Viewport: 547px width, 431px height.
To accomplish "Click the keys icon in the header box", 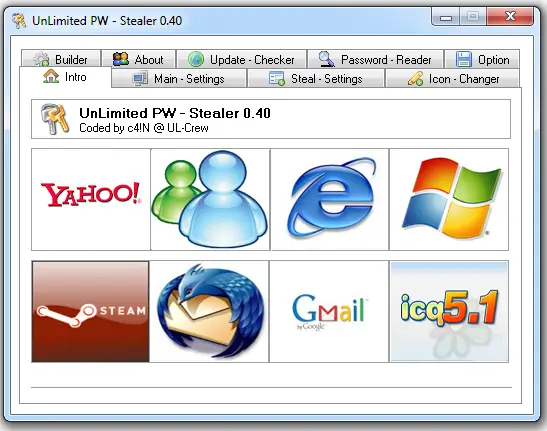I will click(55, 118).
